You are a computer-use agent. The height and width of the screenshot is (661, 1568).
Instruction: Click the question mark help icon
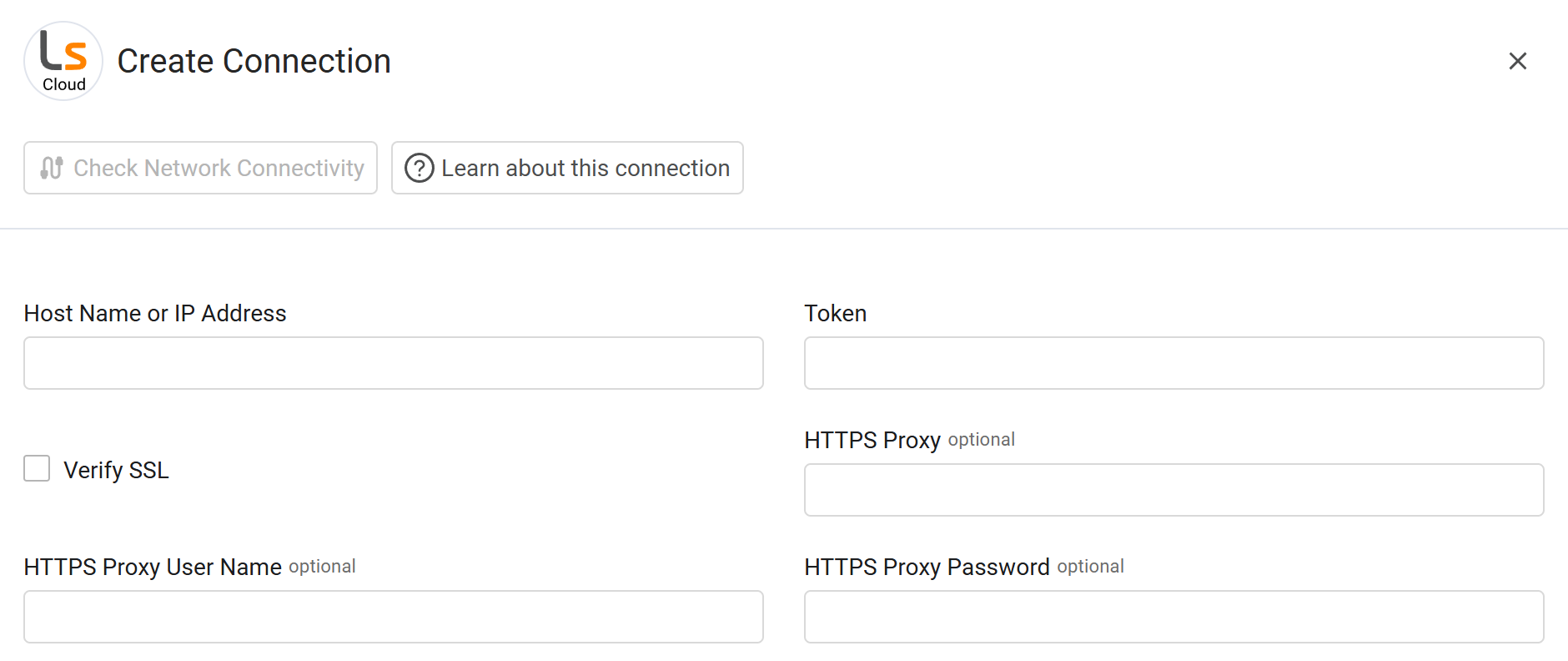(x=420, y=168)
